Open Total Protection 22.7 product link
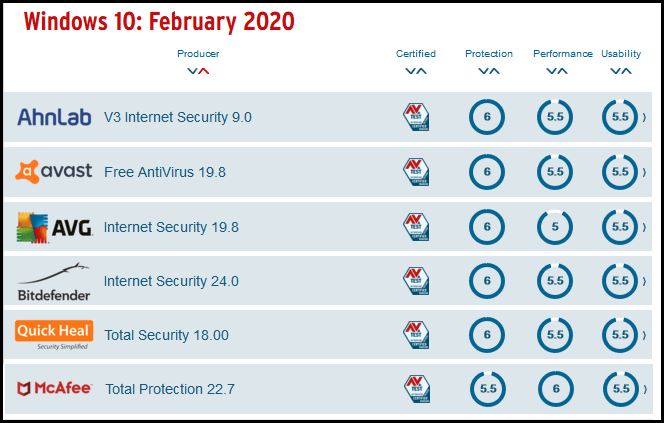The image size is (664, 423). click(170, 389)
